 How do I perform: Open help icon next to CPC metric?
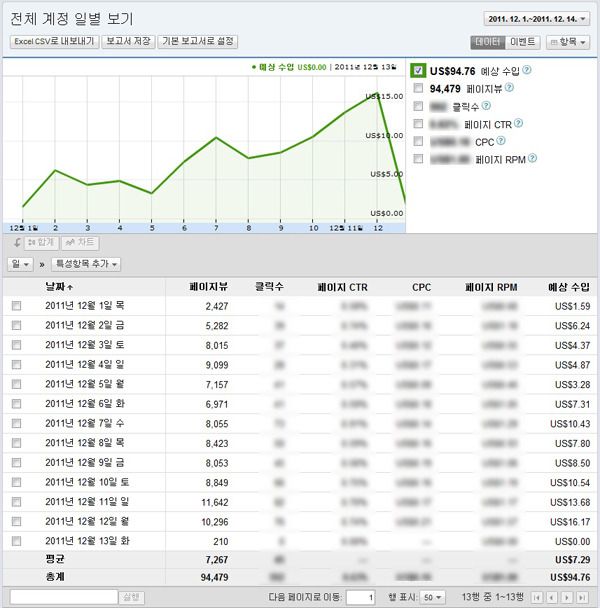(x=501, y=141)
